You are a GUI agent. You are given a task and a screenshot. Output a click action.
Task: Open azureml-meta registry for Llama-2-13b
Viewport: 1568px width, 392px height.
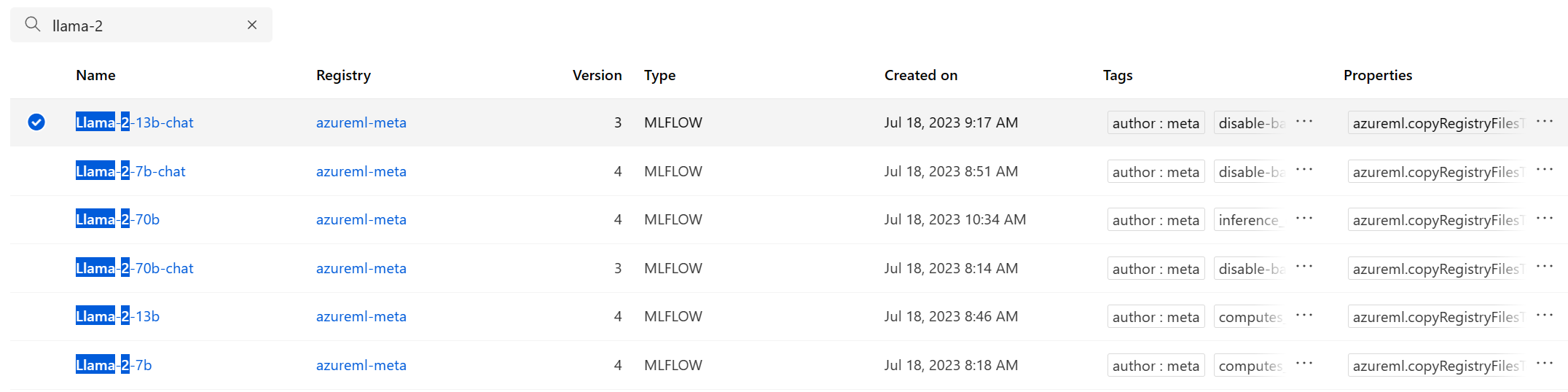pyautogui.click(x=361, y=316)
